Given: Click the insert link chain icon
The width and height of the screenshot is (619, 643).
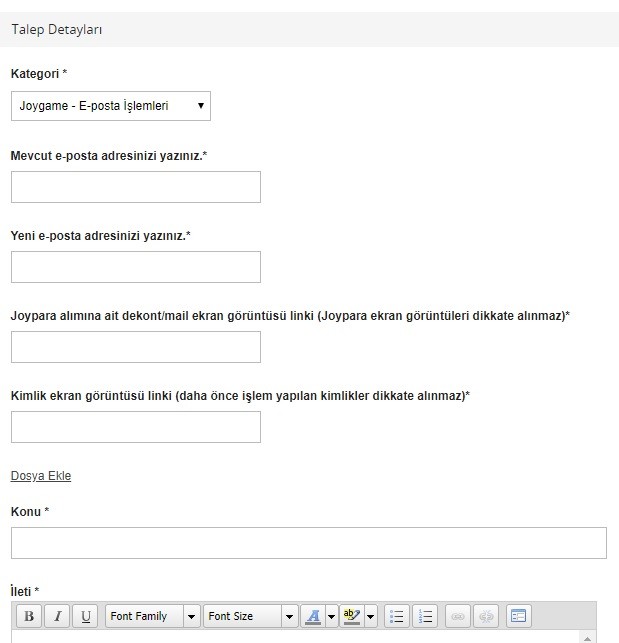Looking at the screenshot, I should pyautogui.click(x=458, y=616).
